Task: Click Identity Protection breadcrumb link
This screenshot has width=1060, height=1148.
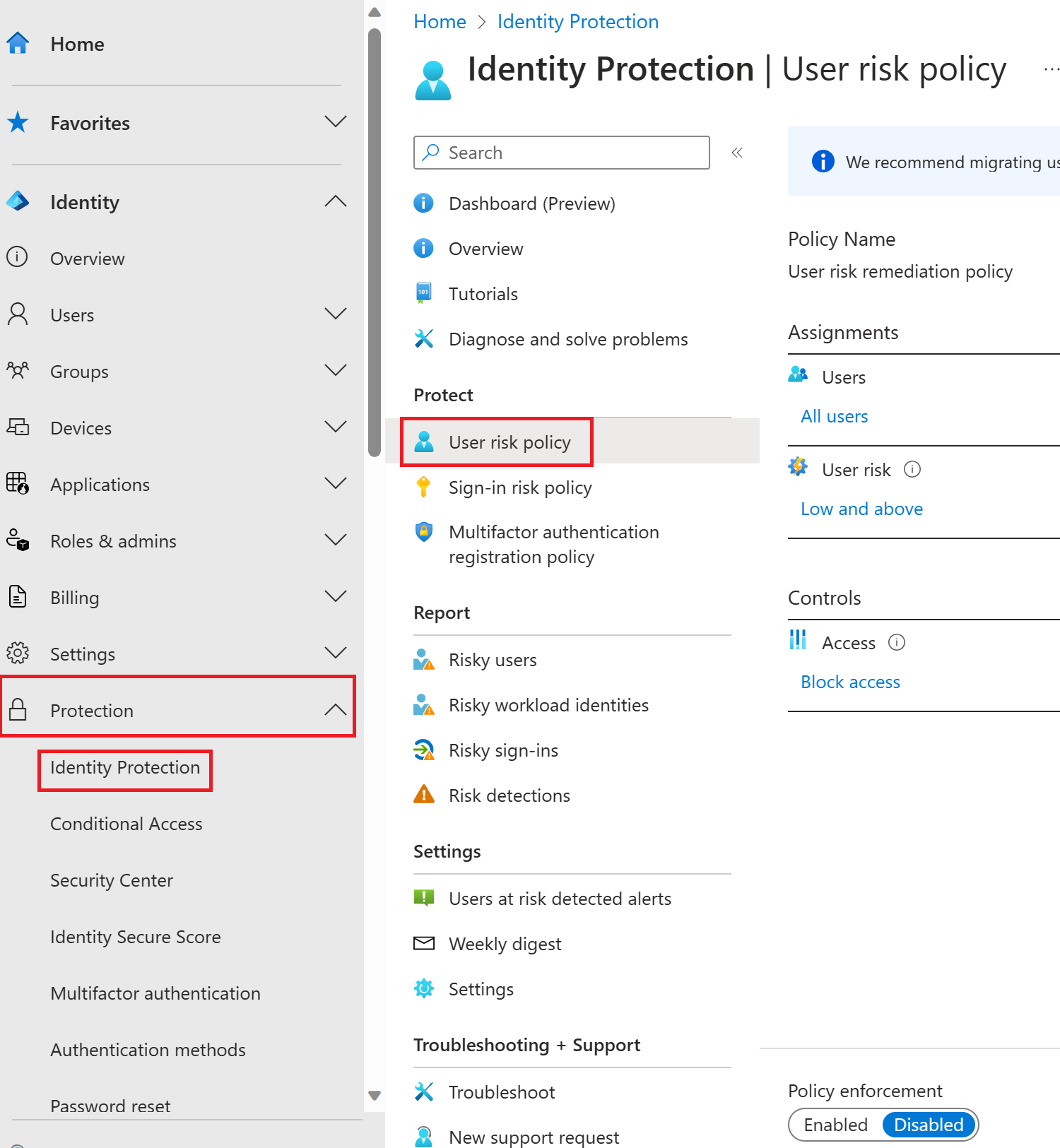Action: point(578,22)
